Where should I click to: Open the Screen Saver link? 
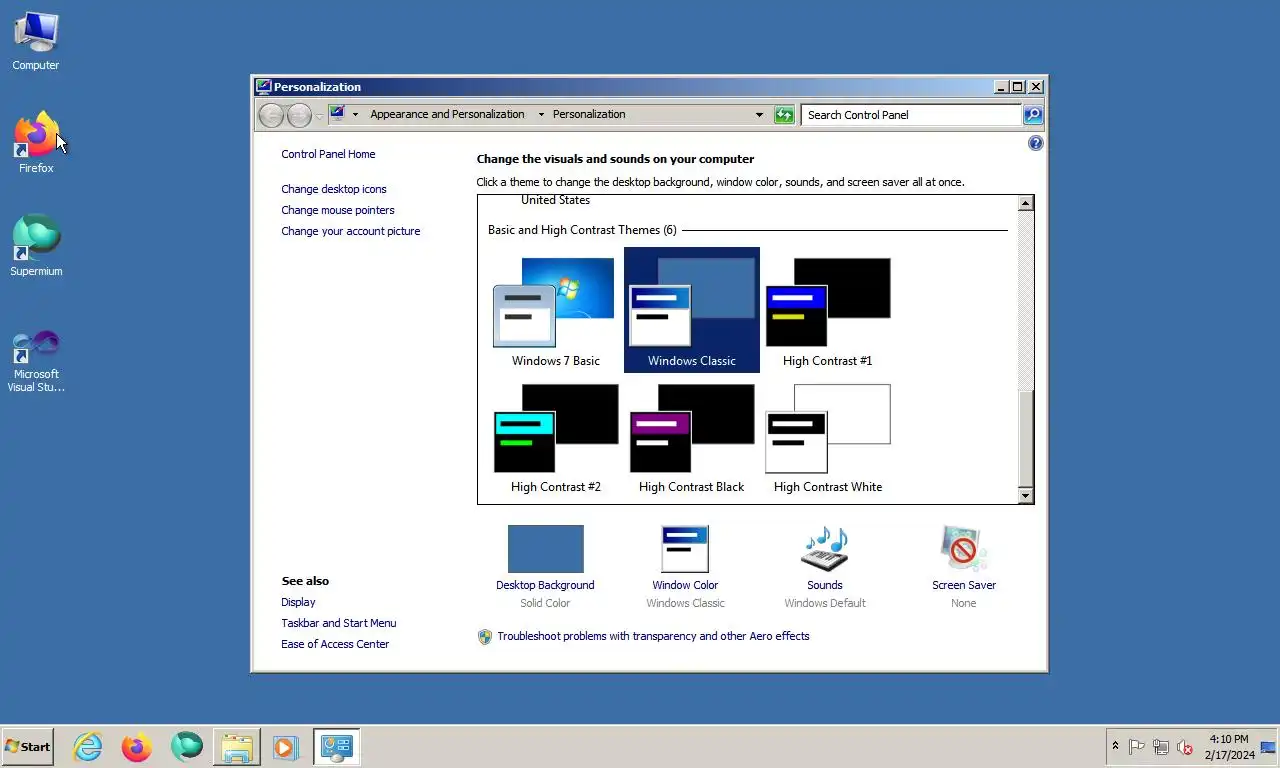click(x=964, y=585)
